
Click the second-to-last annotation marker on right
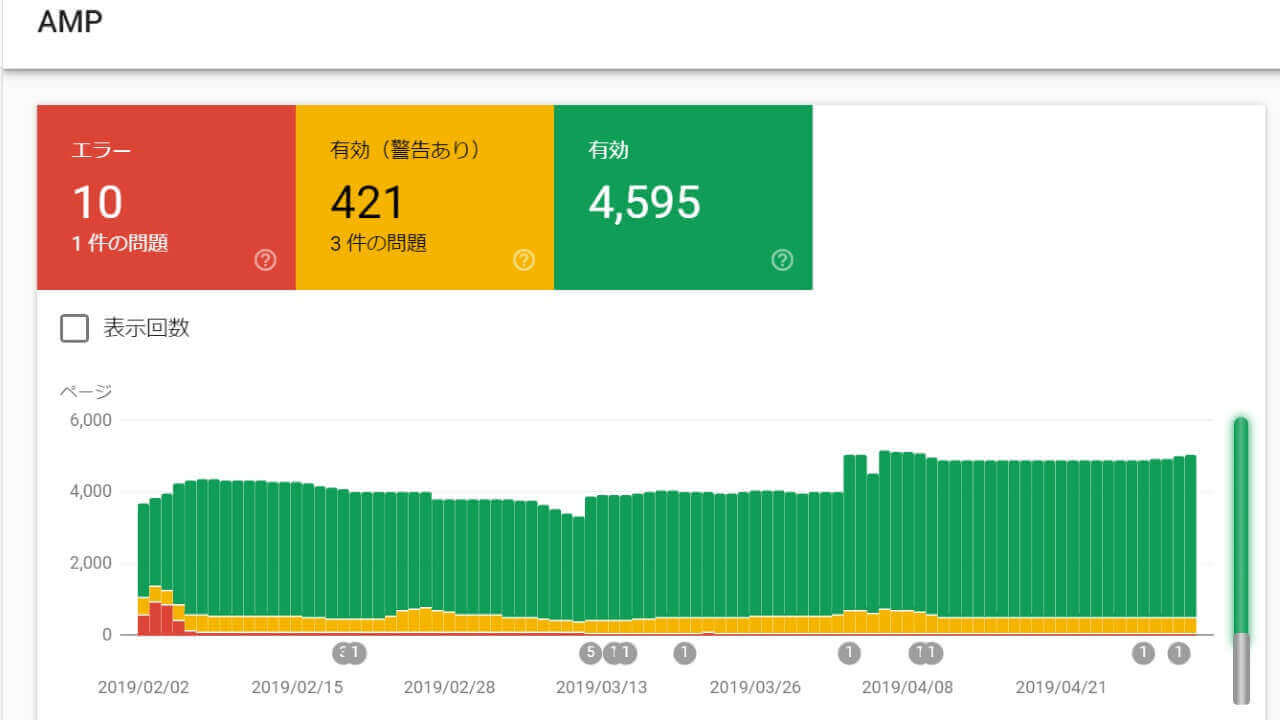(1143, 653)
